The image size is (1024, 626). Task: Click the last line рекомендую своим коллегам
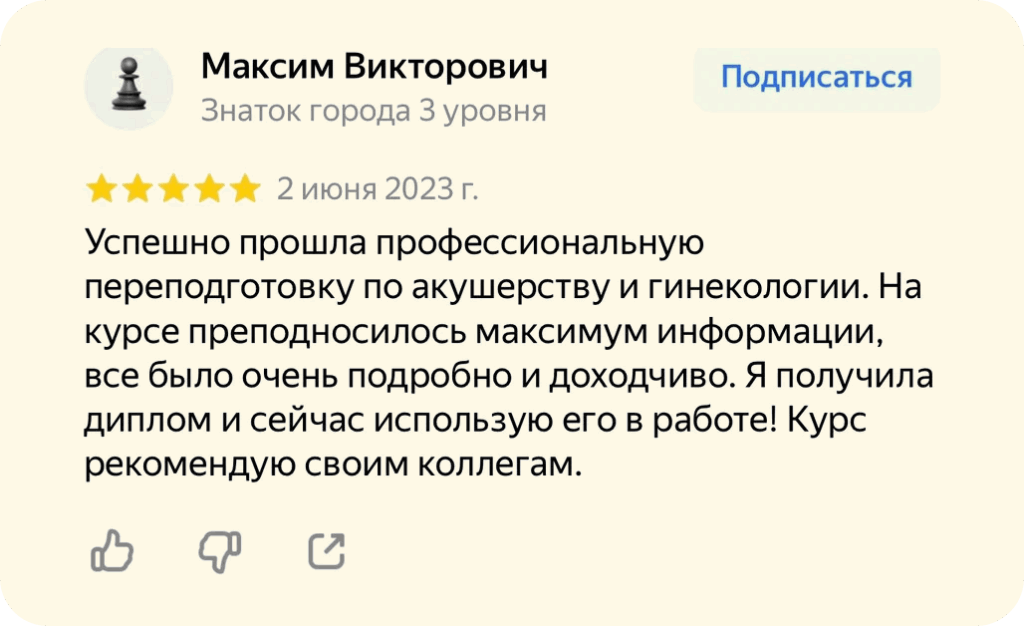pyautogui.click(x=333, y=465)
